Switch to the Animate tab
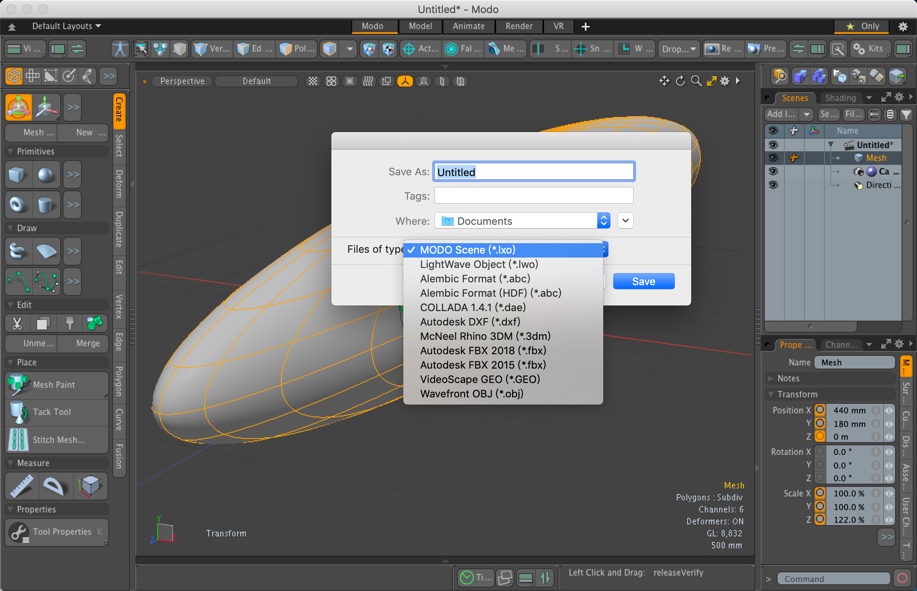 [471, 27]
